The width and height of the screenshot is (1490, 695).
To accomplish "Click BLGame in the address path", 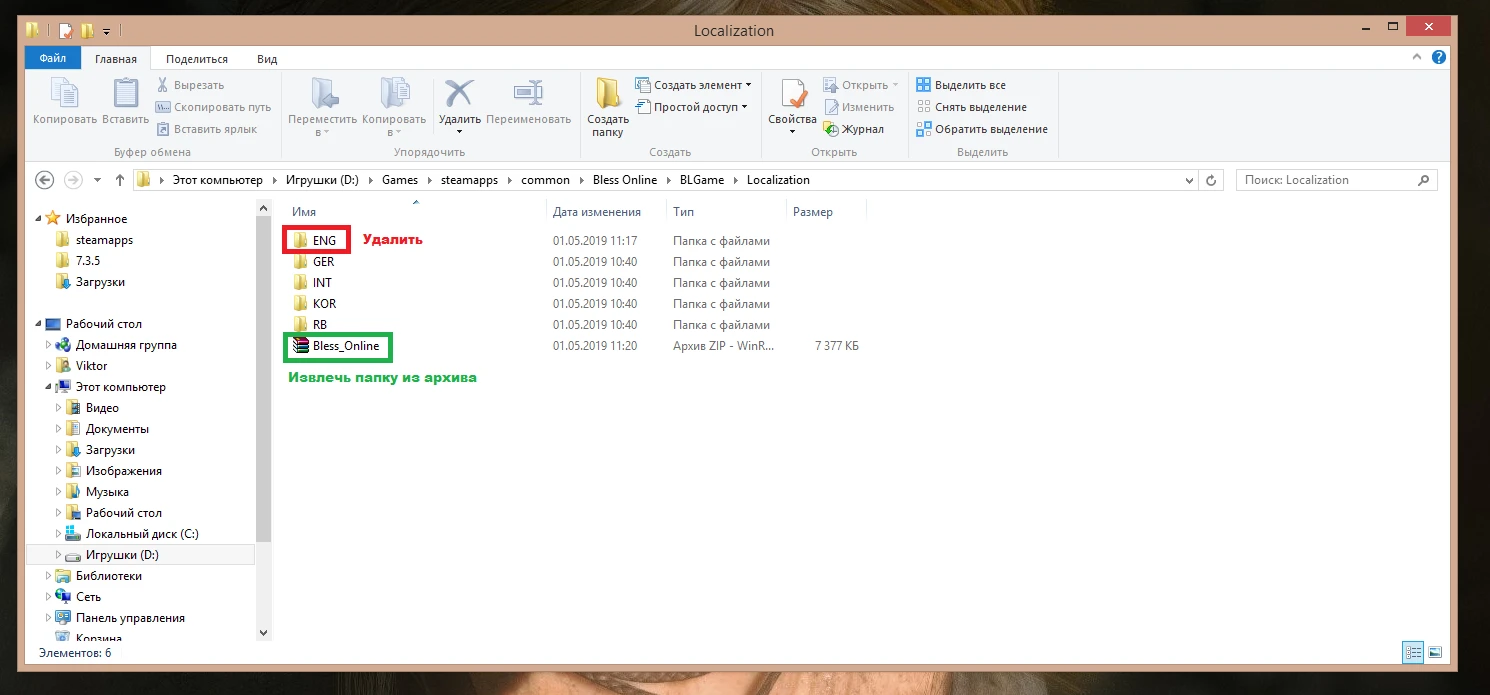I will tap(702, 180).
